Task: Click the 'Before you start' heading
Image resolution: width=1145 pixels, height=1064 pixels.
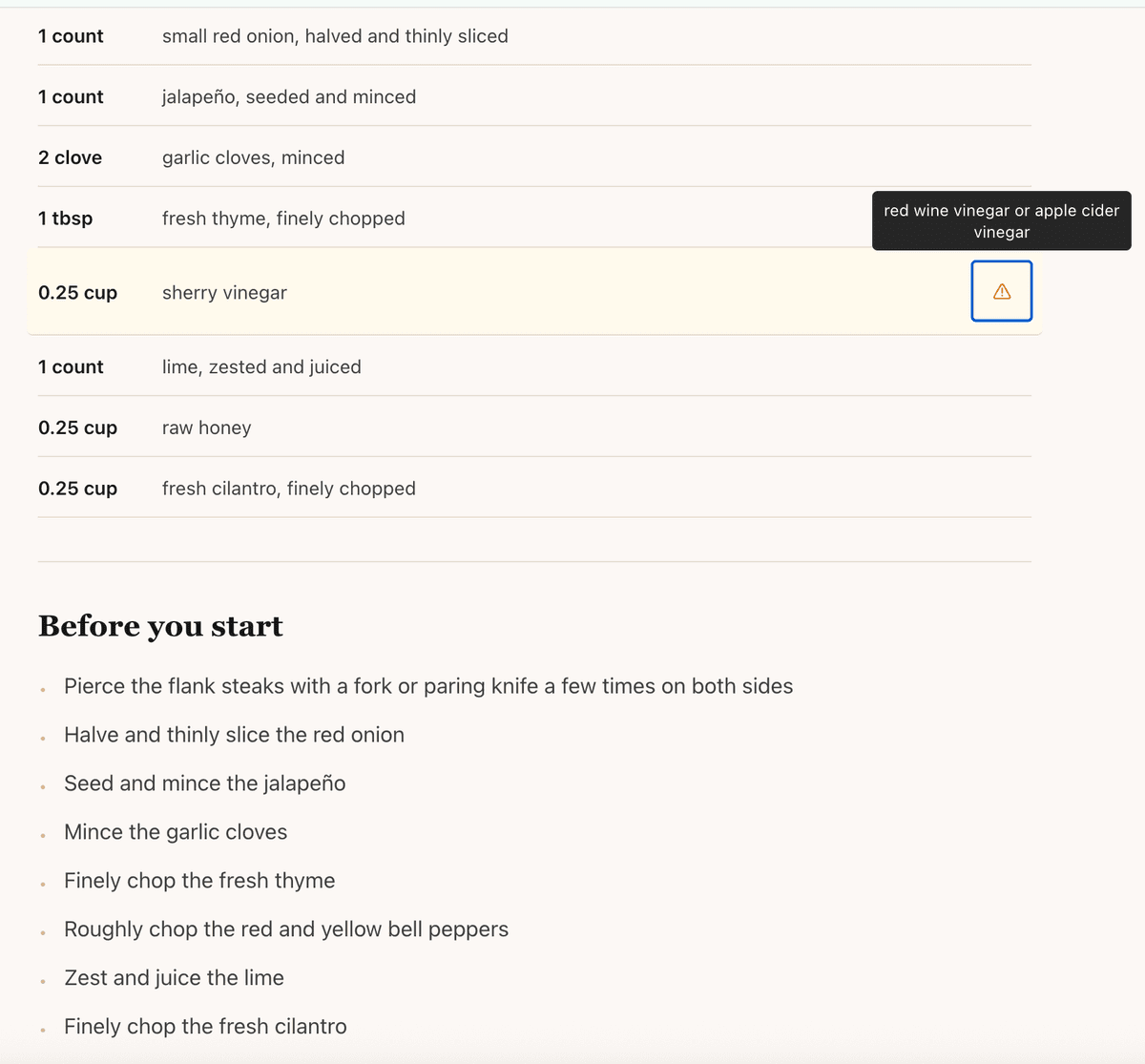Action: pos(160,626)
